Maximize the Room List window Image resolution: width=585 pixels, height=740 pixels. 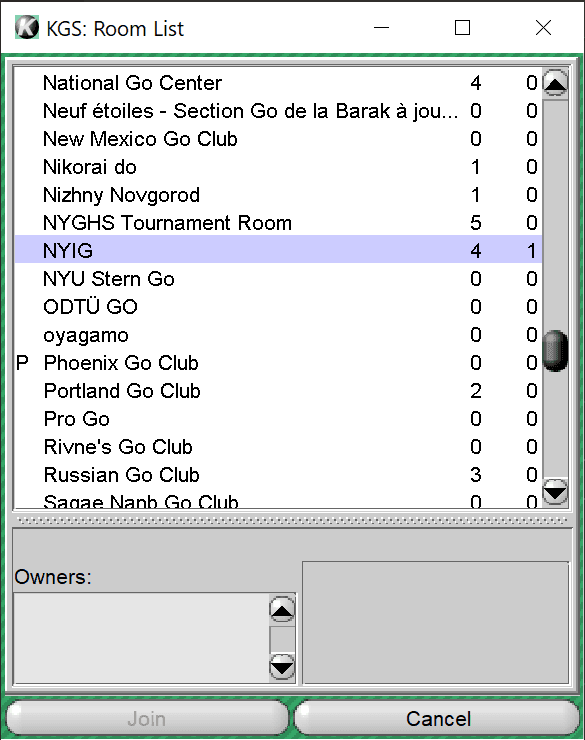pos(462,27)
